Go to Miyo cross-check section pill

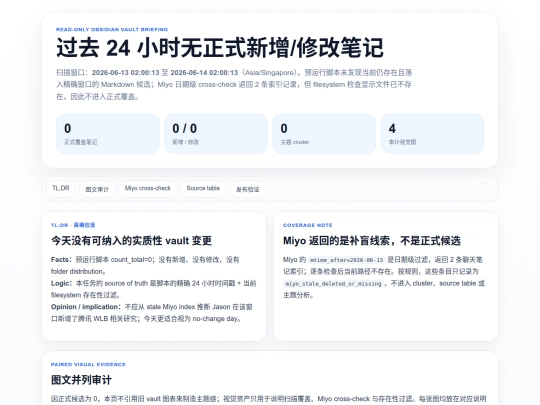coord(148,188)
